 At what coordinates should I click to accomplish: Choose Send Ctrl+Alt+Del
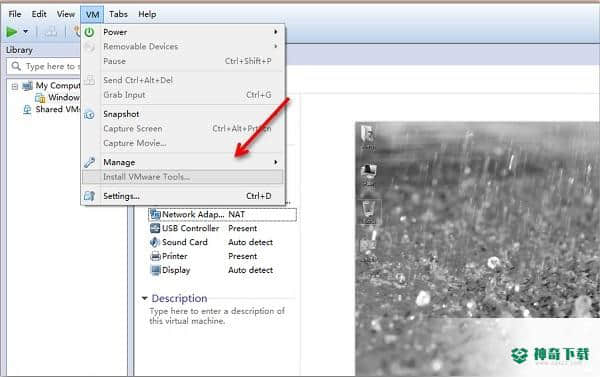[x=183, y=80]
